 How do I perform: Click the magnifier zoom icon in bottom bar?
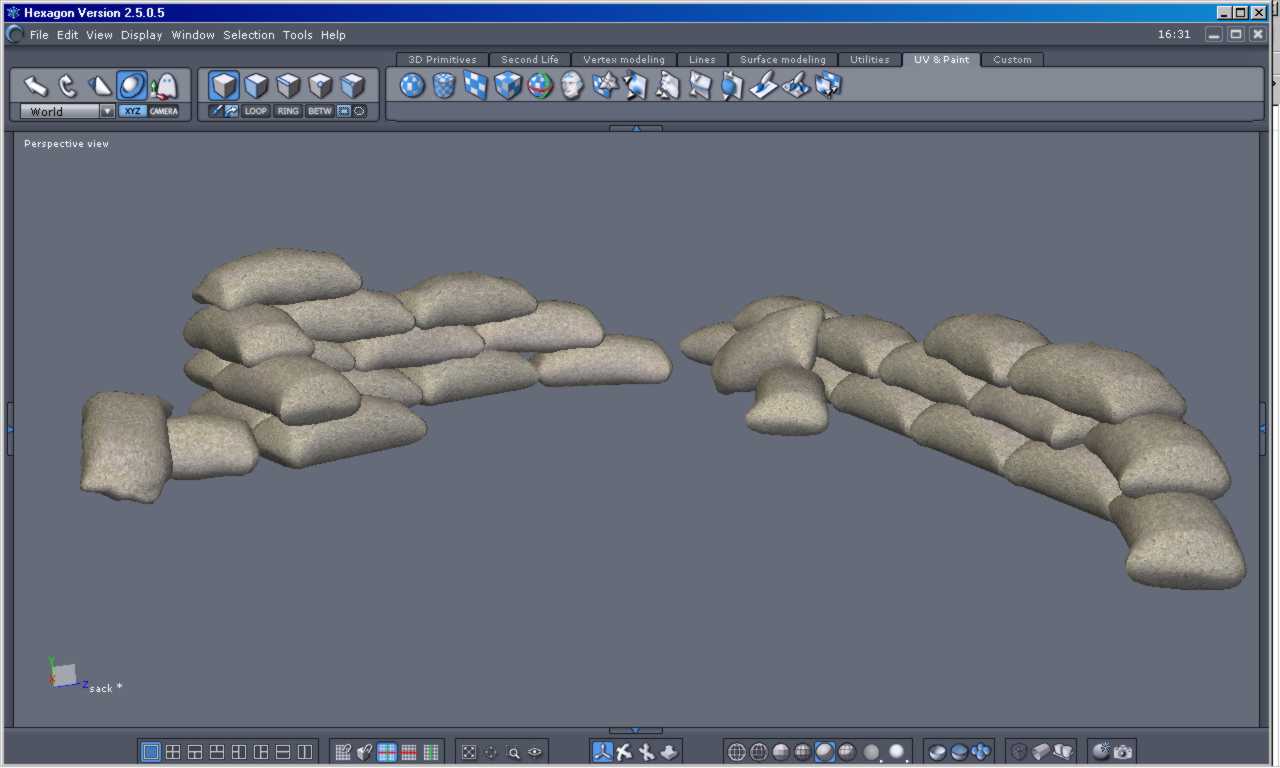513,752
